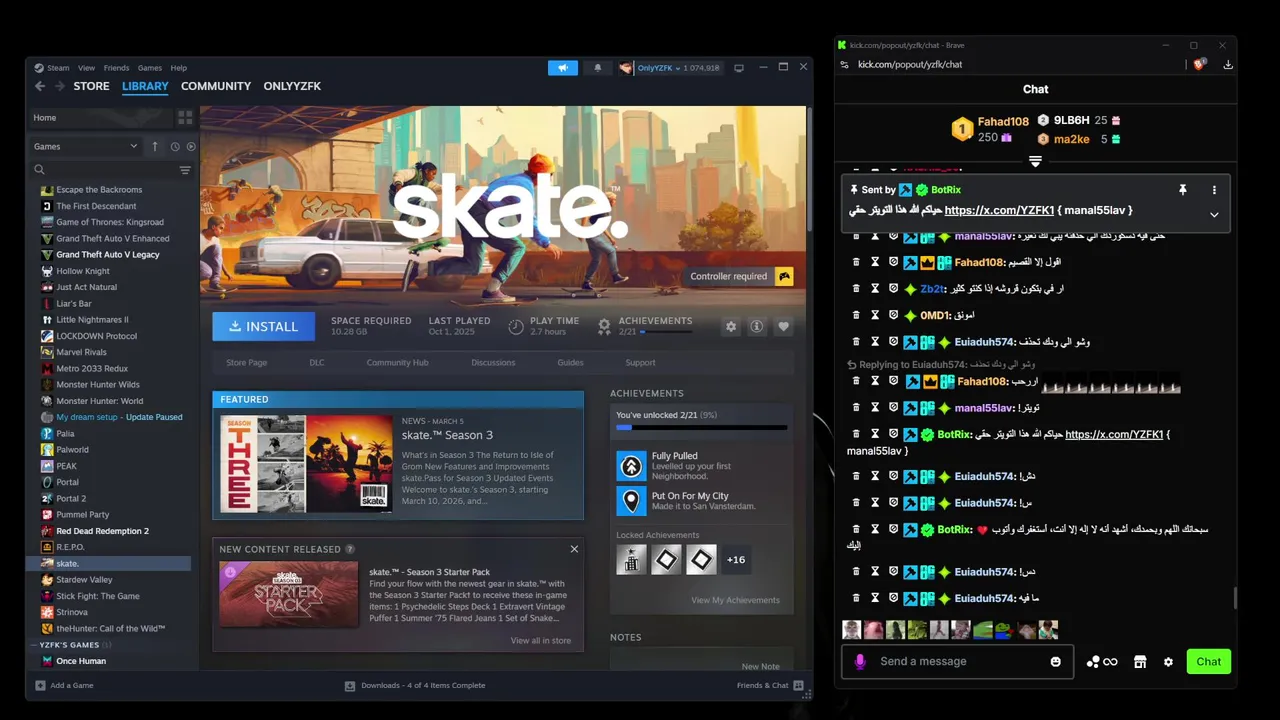Go to the STORE tab
The width and height of the screenshot is (1280, 720).
pyautogui.click(x=91, y=87)
